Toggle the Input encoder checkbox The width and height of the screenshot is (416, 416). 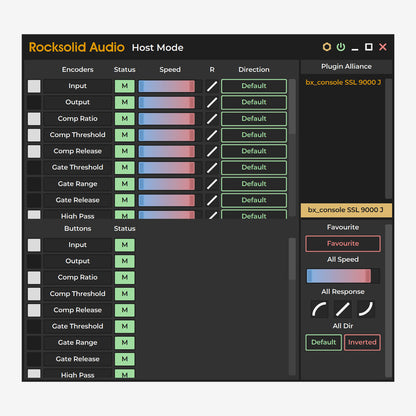pos(34,86)
